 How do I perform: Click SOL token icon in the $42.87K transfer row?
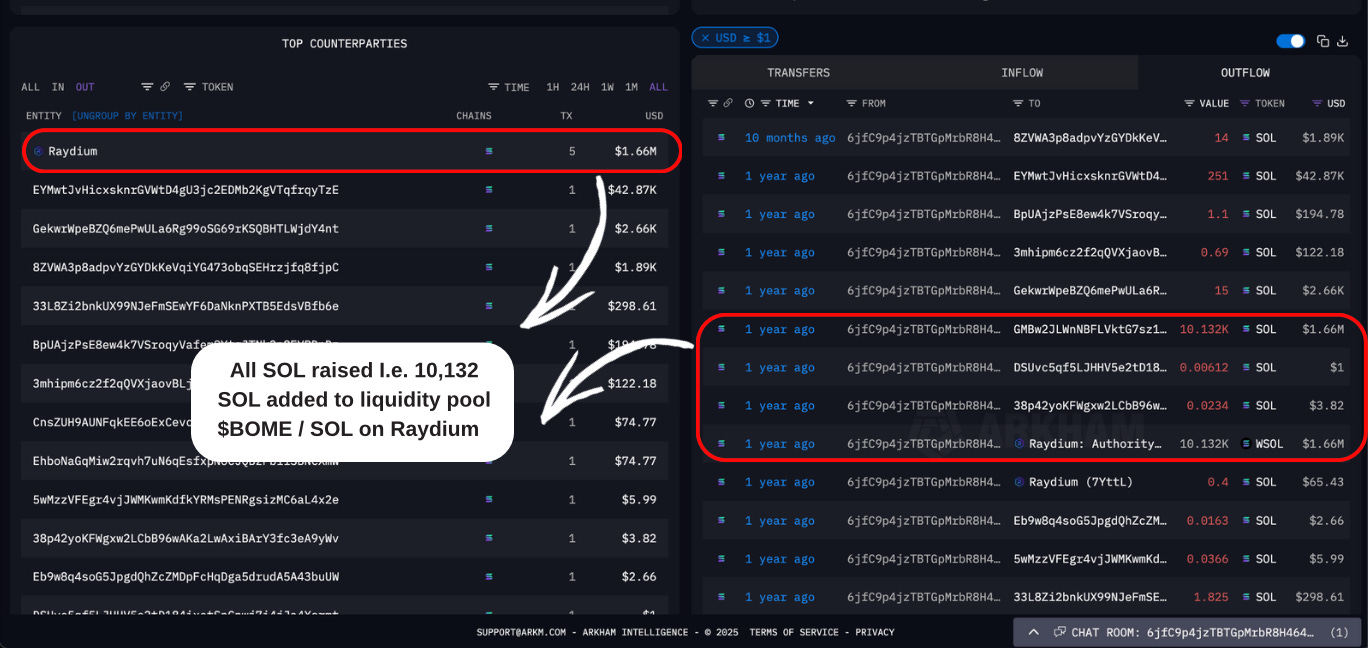point(1246,176)
